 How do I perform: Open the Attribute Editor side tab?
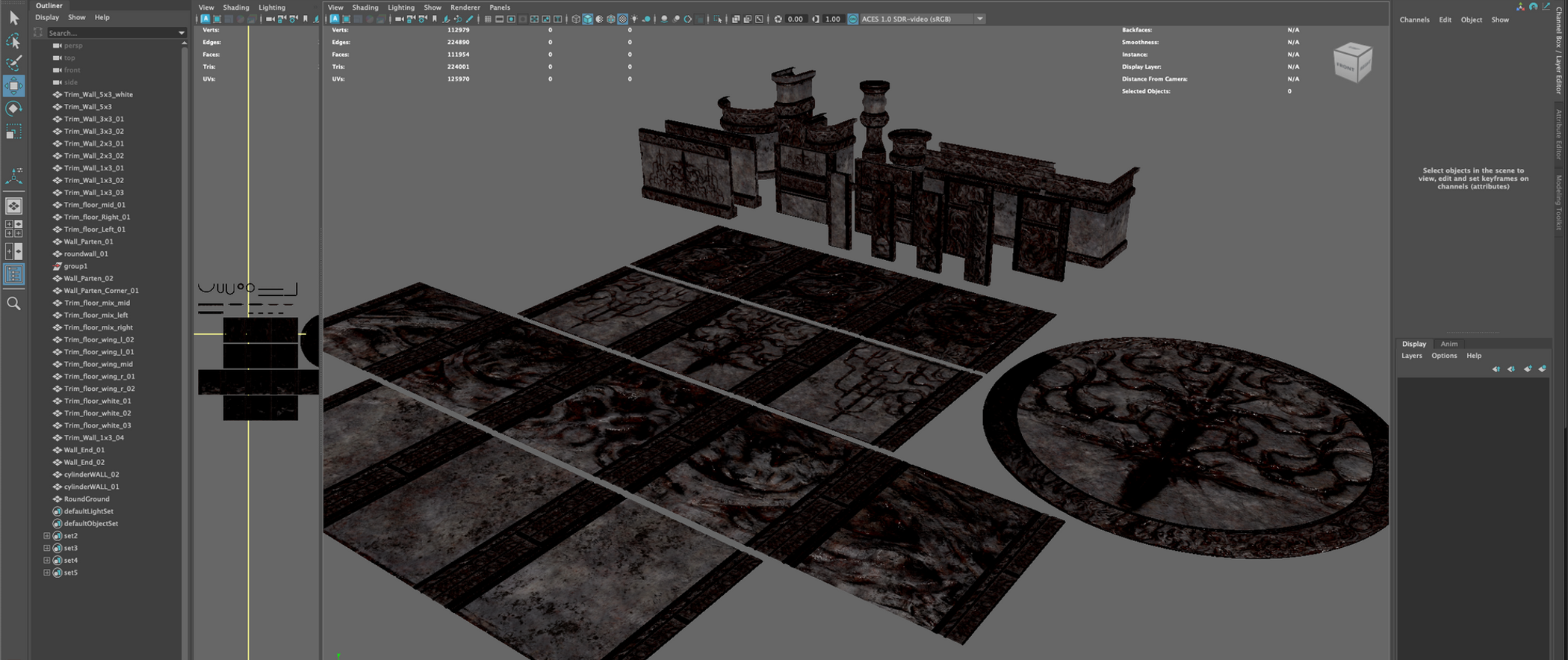(1559, 135)
